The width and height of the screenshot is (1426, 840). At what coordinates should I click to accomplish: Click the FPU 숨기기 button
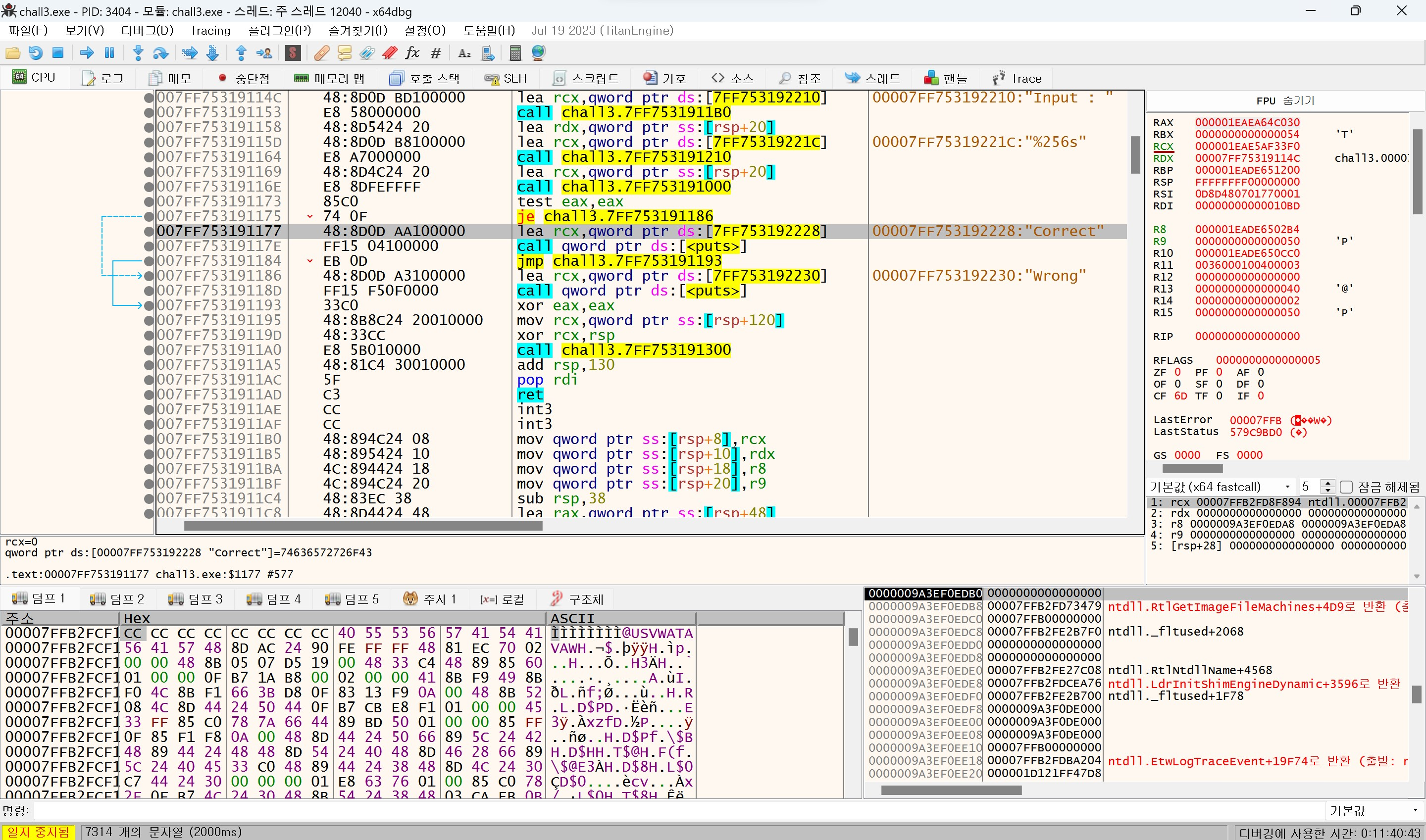1285,101
